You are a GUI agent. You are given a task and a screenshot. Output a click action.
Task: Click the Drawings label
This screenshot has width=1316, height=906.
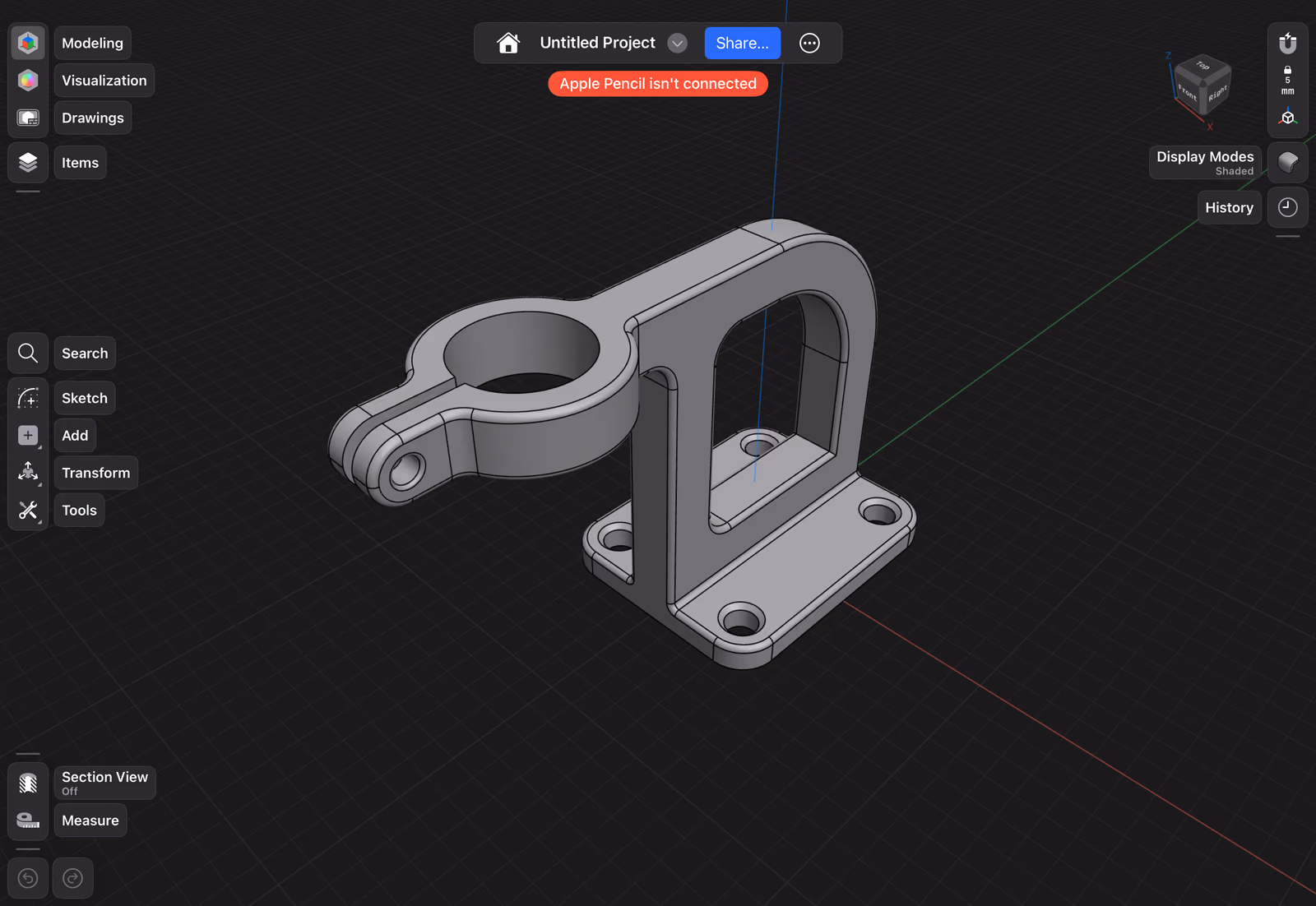(x=92, y=118)
